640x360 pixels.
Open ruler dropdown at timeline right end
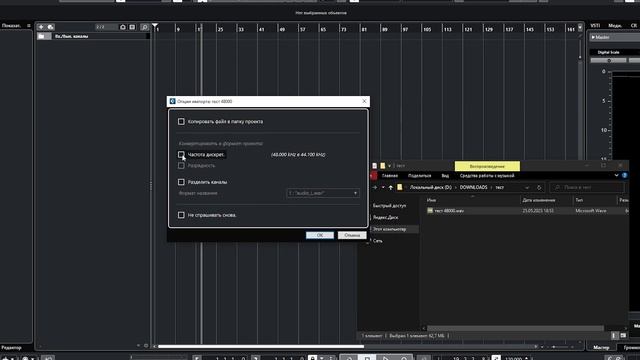coord(580,28)
